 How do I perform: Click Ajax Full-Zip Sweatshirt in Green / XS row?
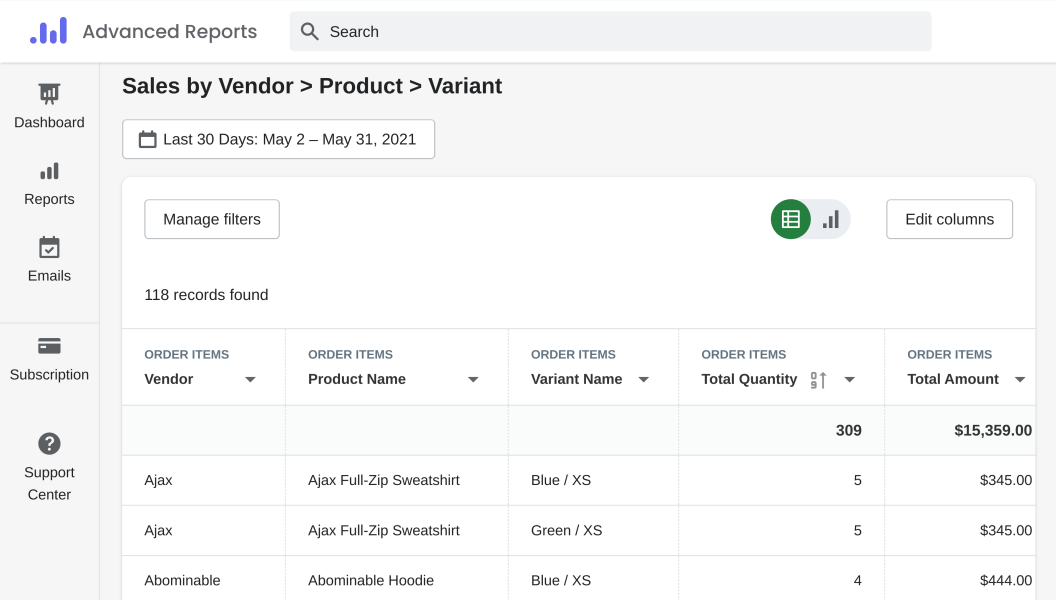[384, 531]
